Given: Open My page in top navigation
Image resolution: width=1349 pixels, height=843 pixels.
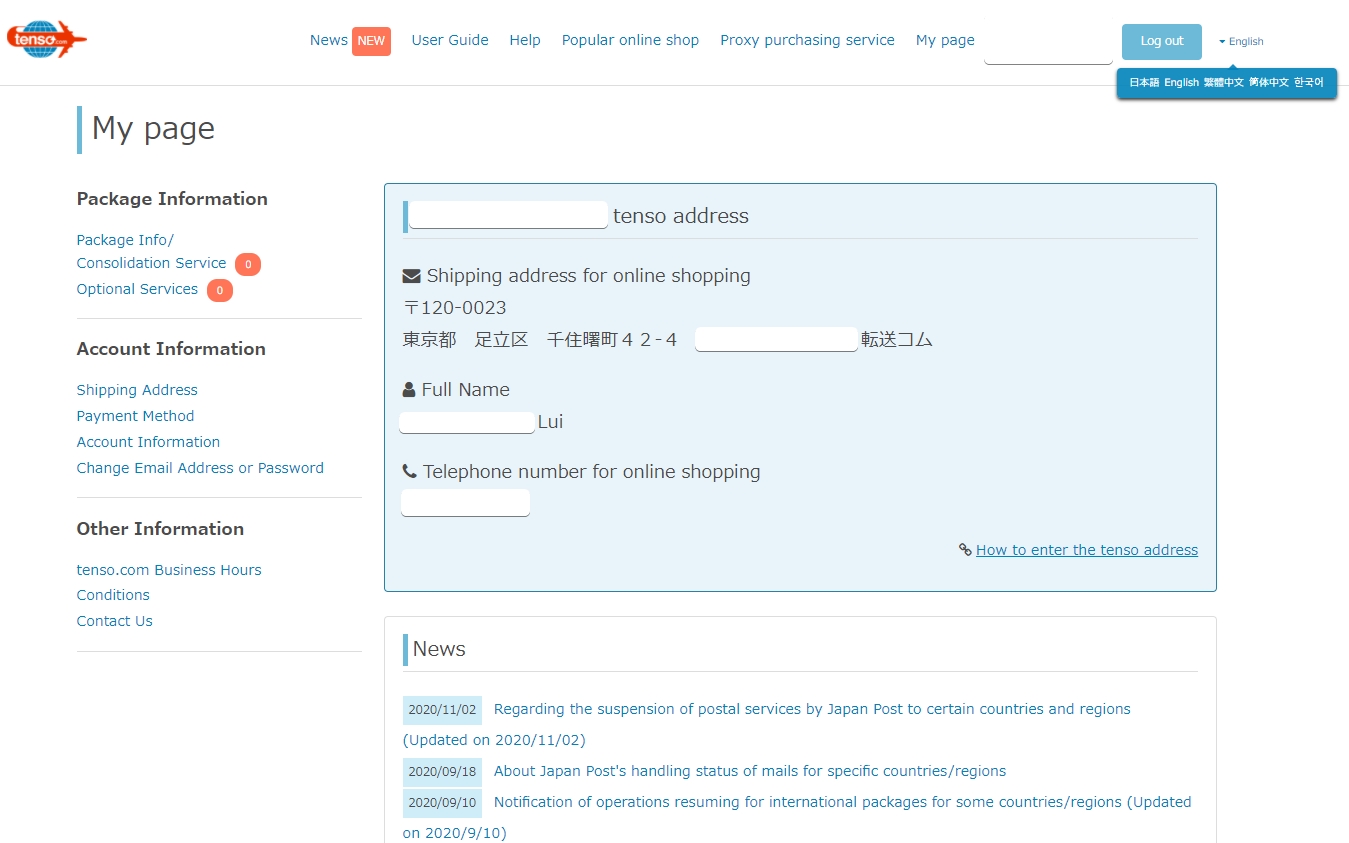Looking at the screenshot, I should (945, 40).
